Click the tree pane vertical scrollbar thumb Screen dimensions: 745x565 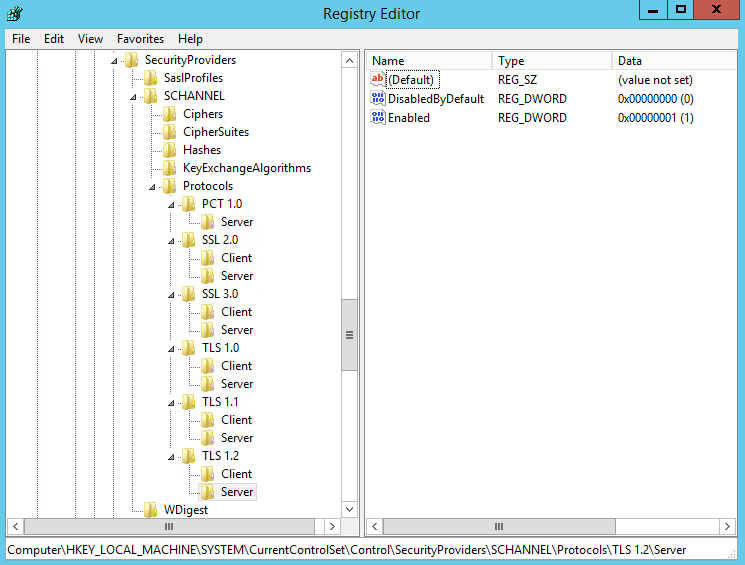click(x=349, y=335)
